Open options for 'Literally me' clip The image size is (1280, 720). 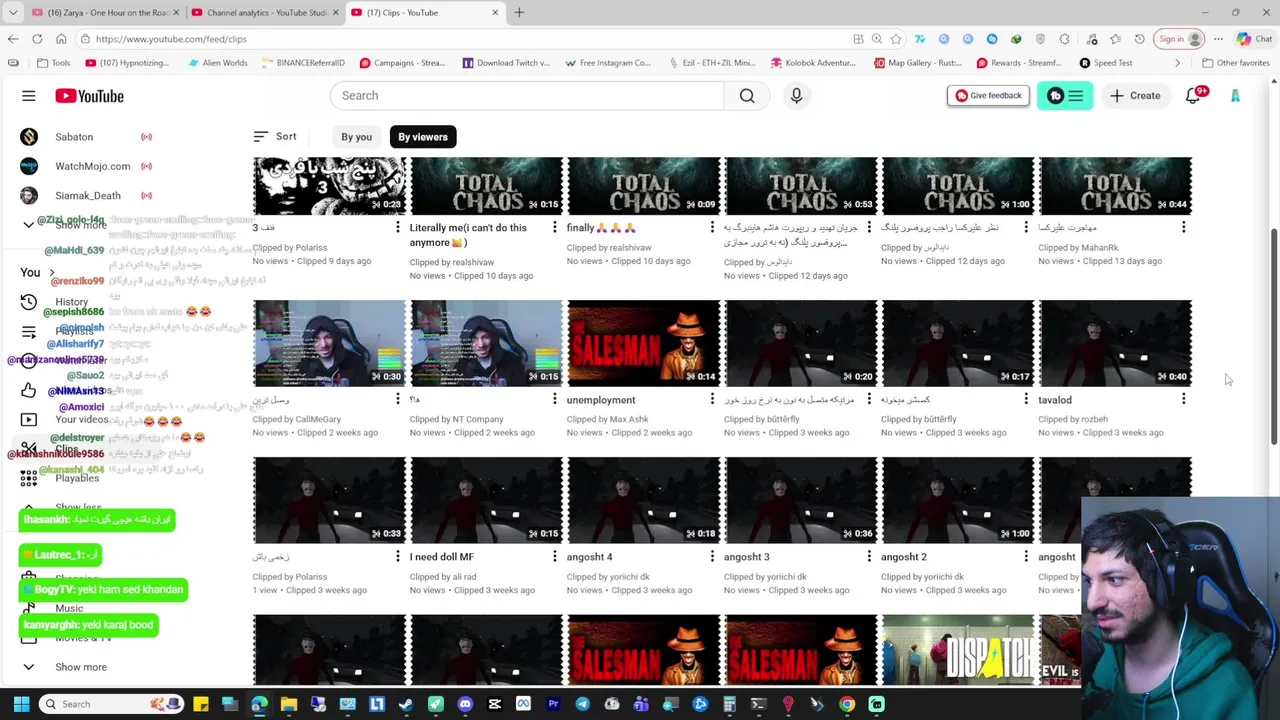point(555,228)
